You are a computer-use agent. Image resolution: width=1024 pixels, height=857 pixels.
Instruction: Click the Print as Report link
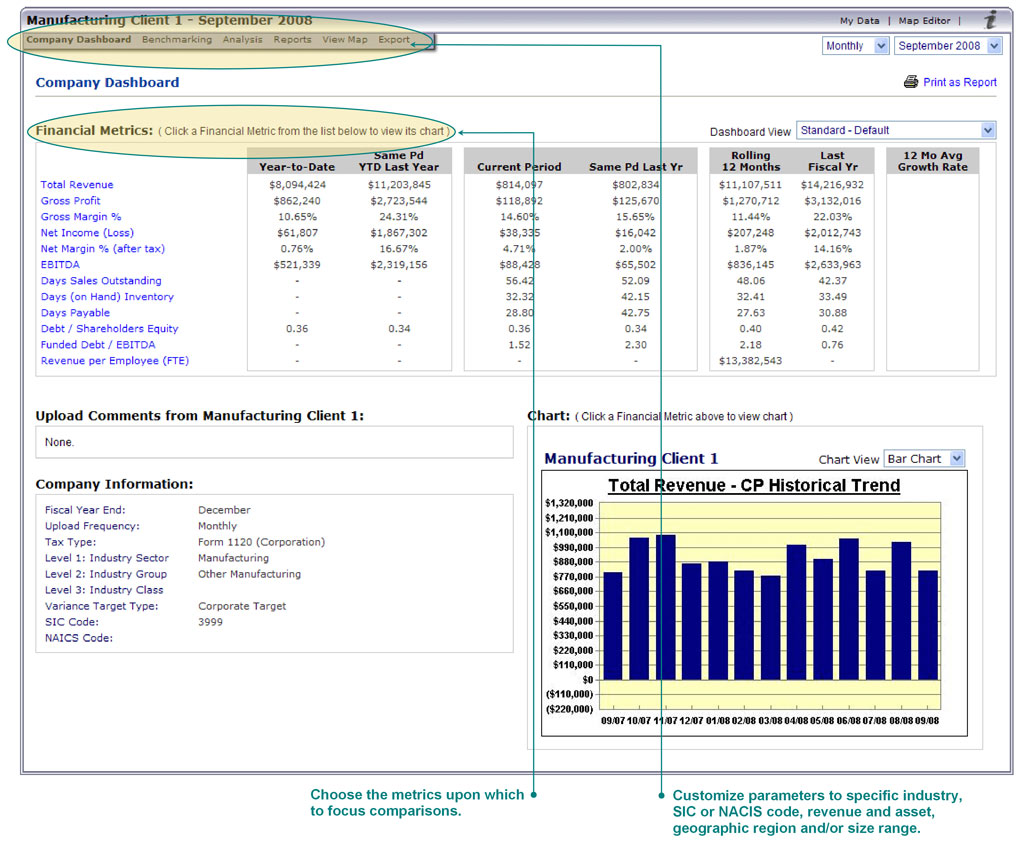point(959,82)
